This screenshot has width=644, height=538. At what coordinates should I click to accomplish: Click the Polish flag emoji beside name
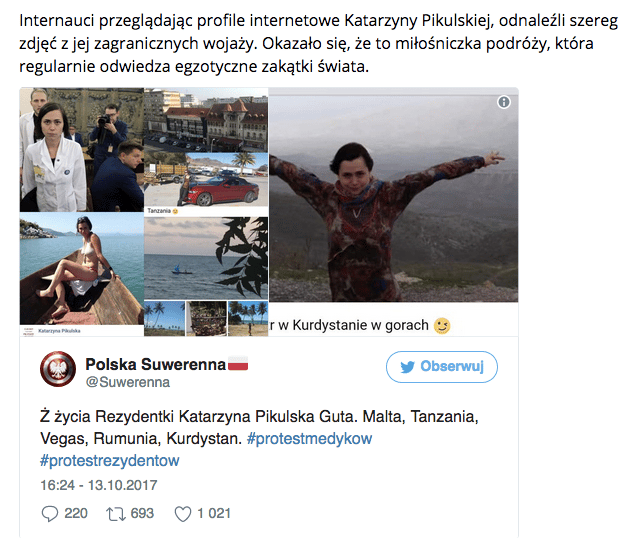(x=238, y=364)
